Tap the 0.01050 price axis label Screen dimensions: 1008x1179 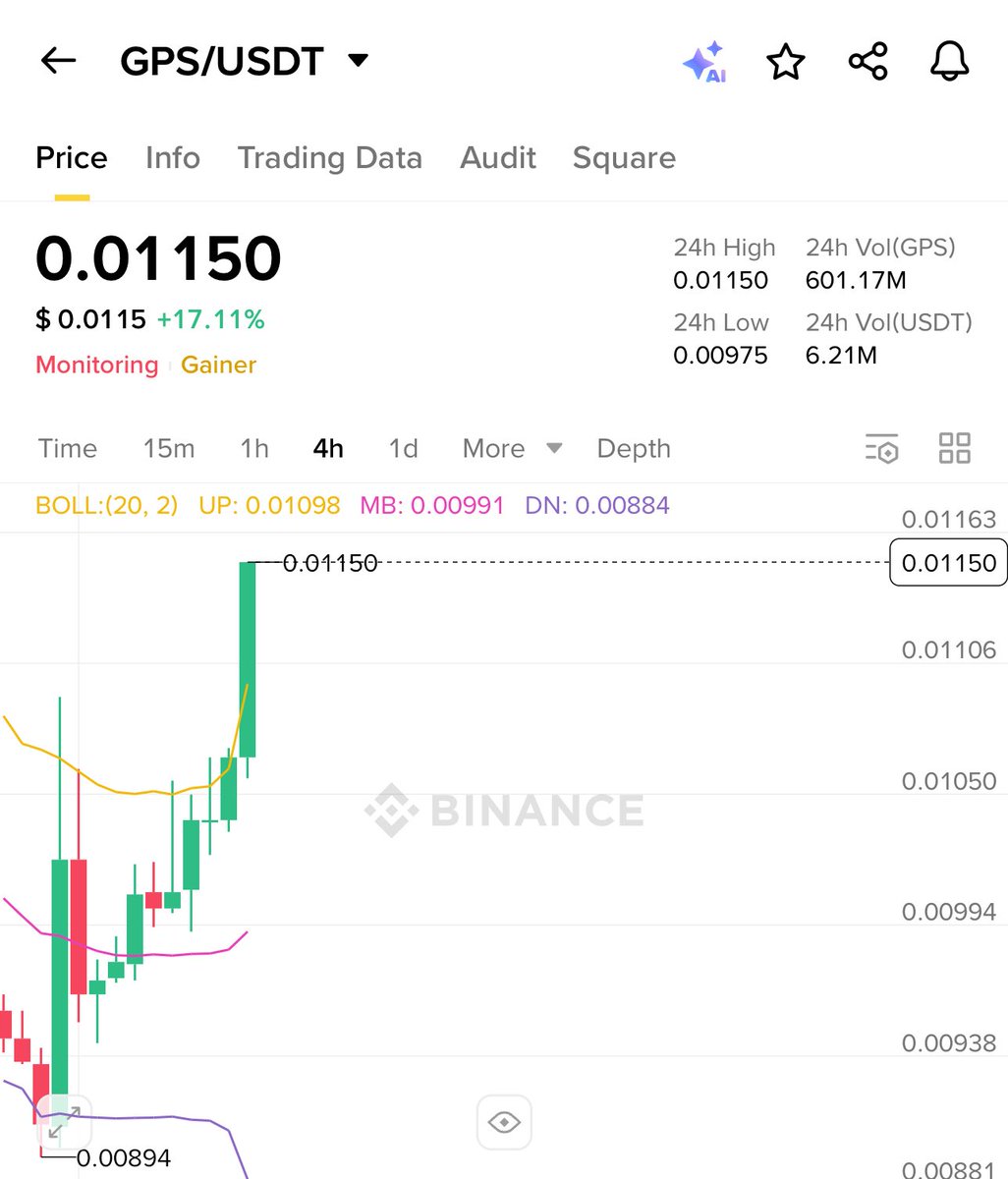pos(949,781)
